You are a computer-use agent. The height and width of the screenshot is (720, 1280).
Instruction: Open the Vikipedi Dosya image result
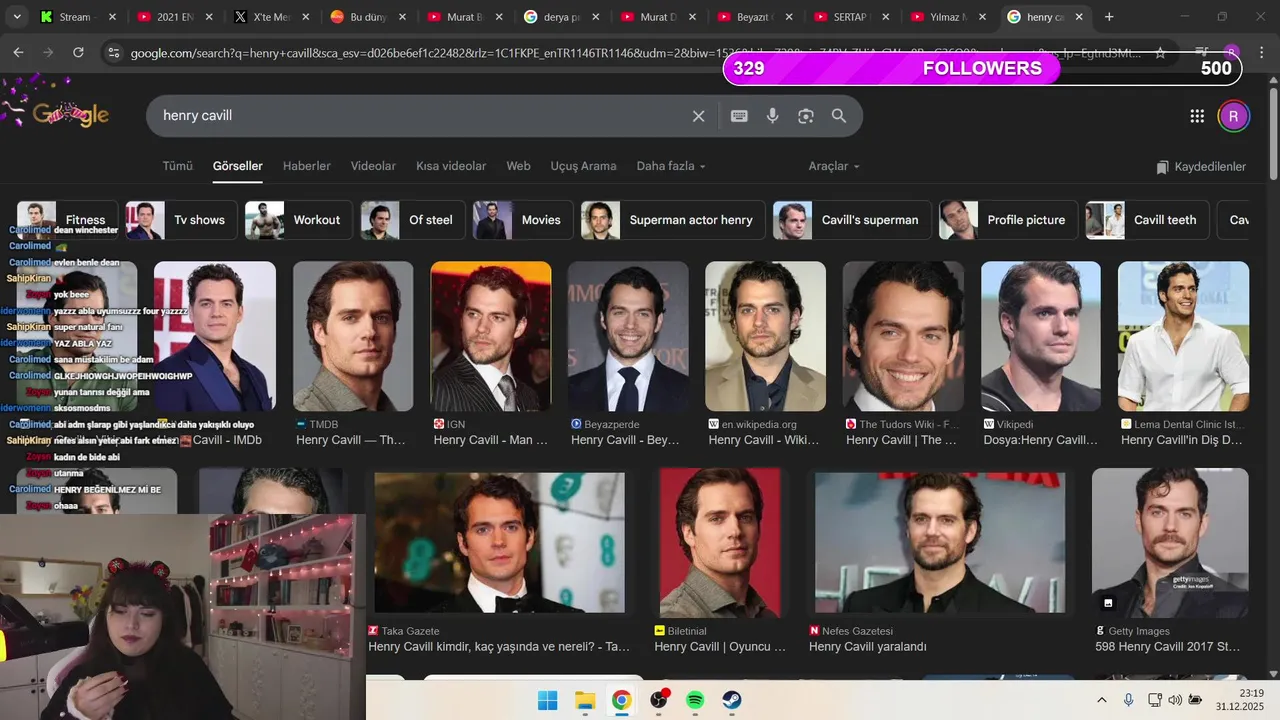[x=1041, y=336]
